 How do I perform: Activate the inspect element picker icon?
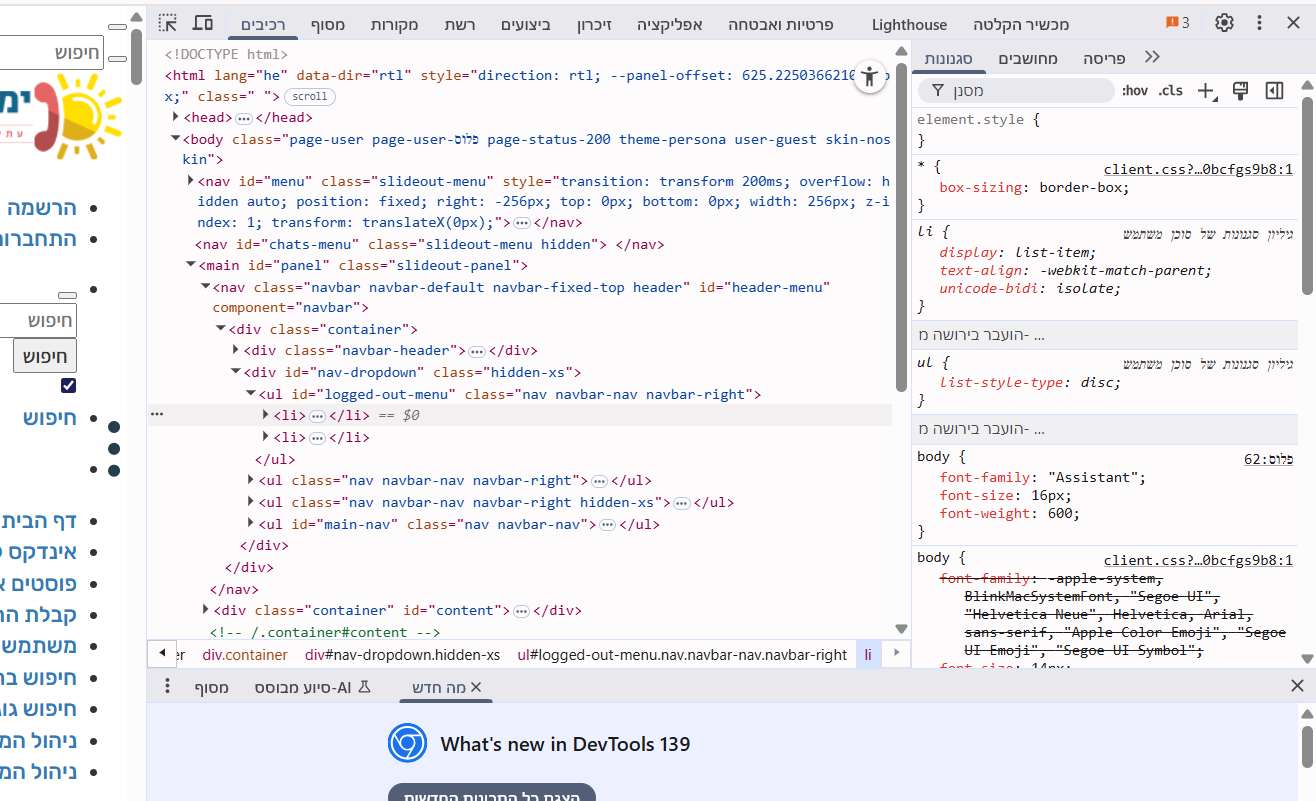click(168, 23)
